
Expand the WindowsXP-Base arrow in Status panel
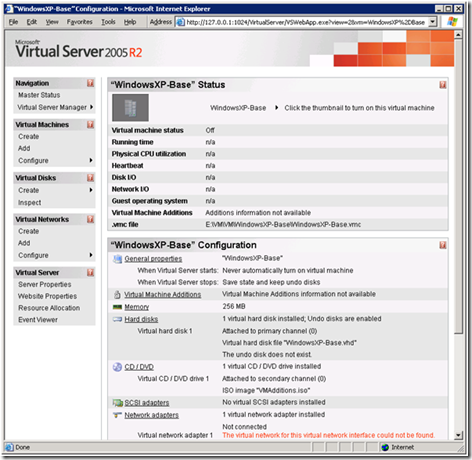pos(276,108)
